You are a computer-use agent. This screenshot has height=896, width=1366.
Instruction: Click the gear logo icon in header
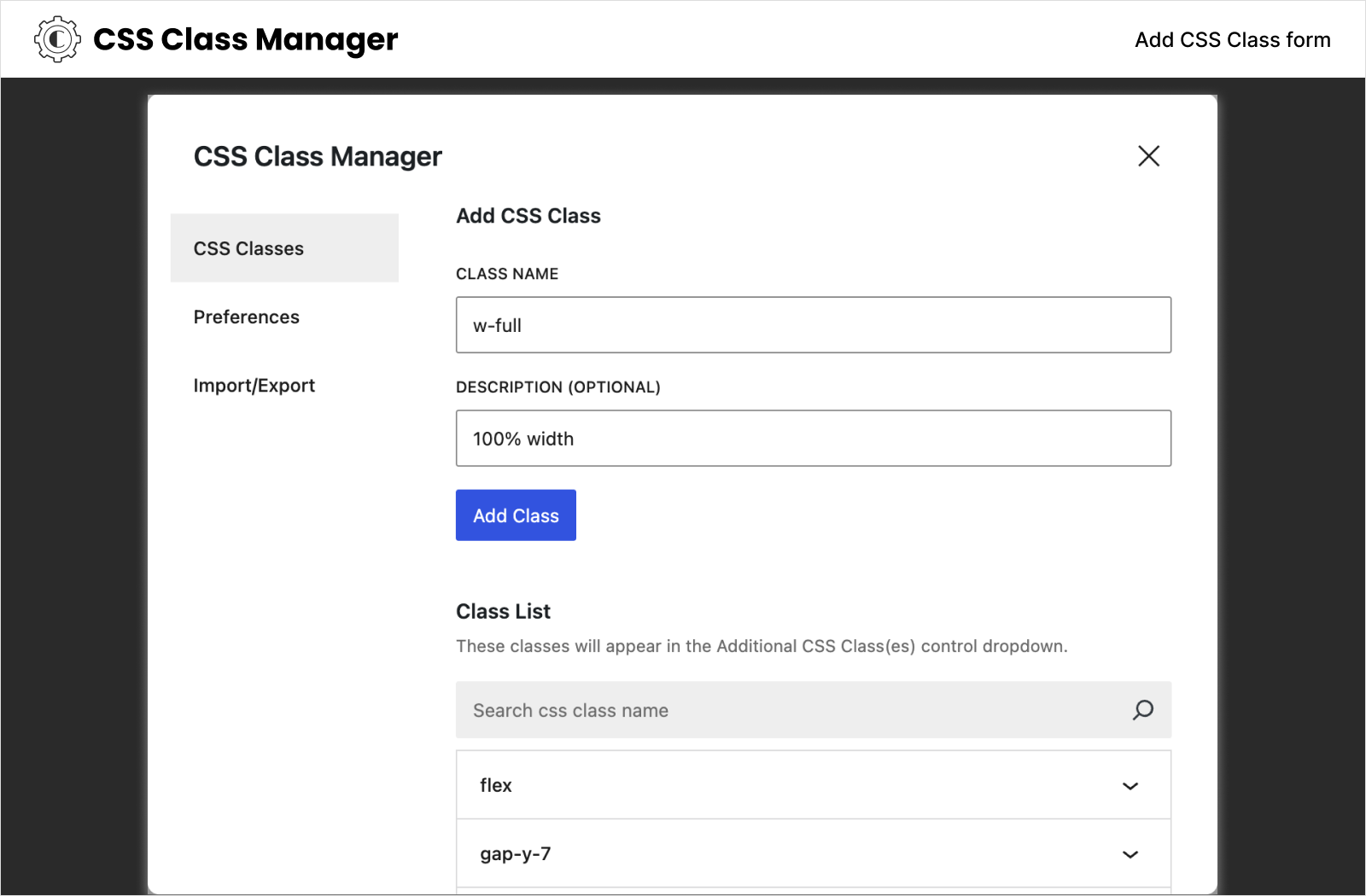point(57,39)
